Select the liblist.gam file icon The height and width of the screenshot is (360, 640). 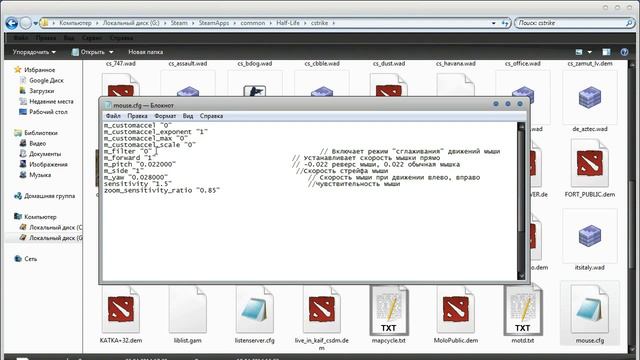188,309
